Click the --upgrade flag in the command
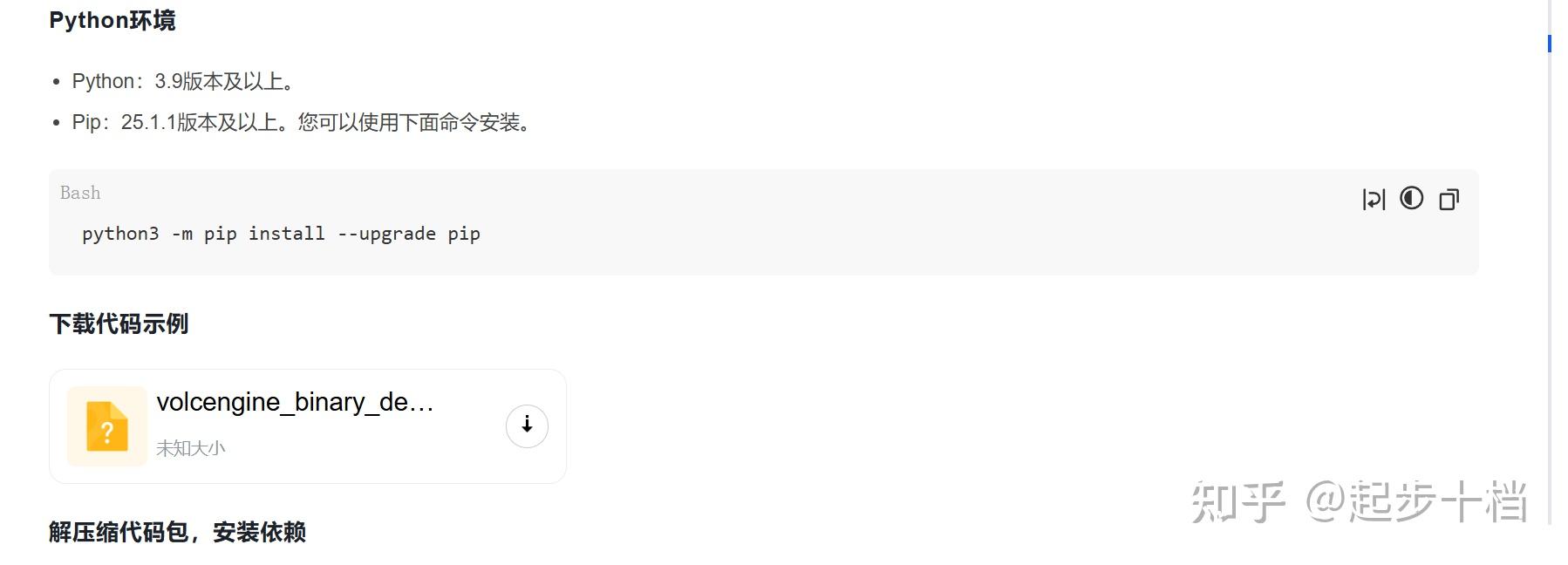Viewport: 1568px width, 565px height. click(386, 234)
